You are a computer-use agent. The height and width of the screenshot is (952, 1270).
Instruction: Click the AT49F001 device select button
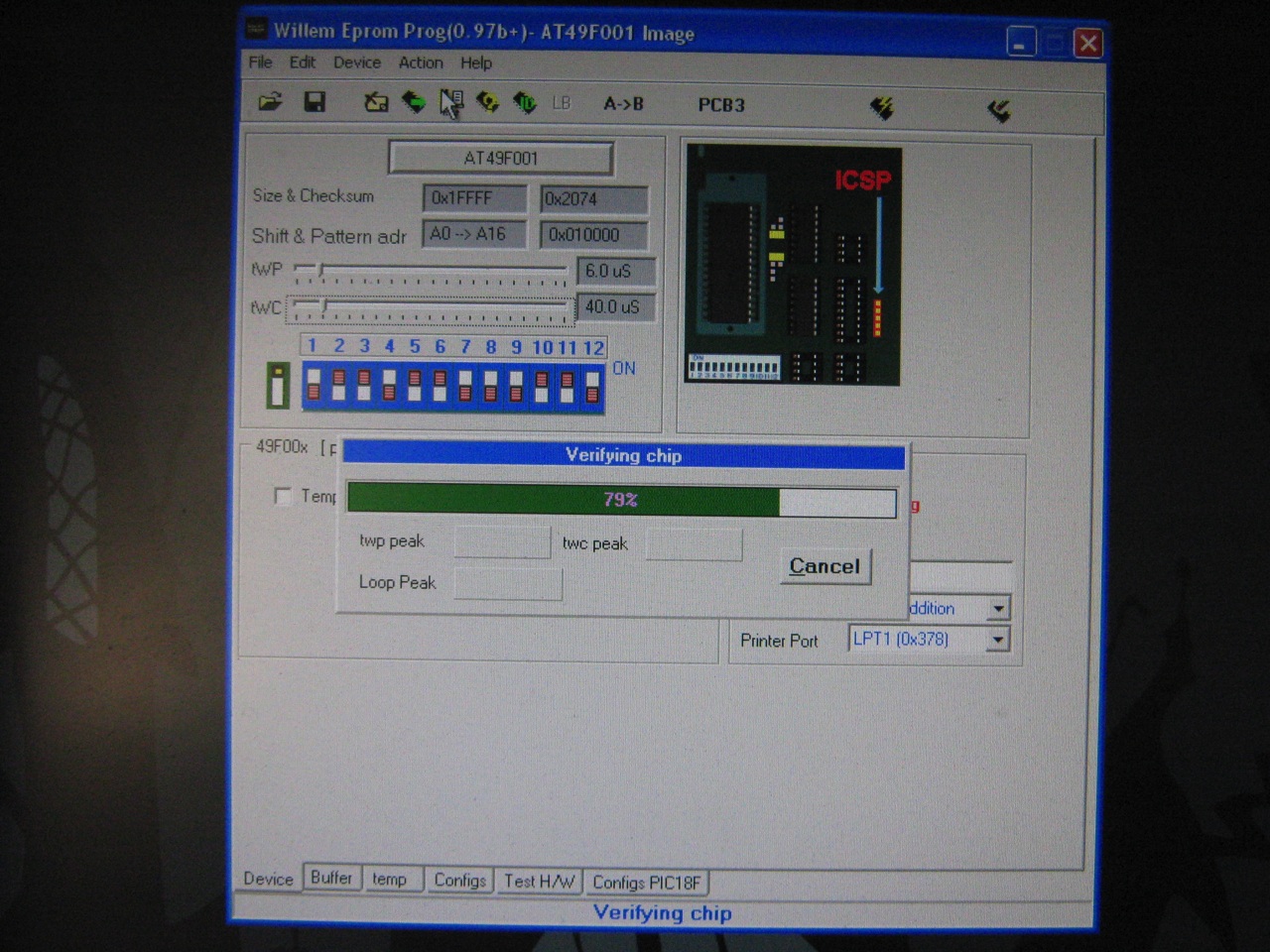pyautogui.click(x=501, y=158)
